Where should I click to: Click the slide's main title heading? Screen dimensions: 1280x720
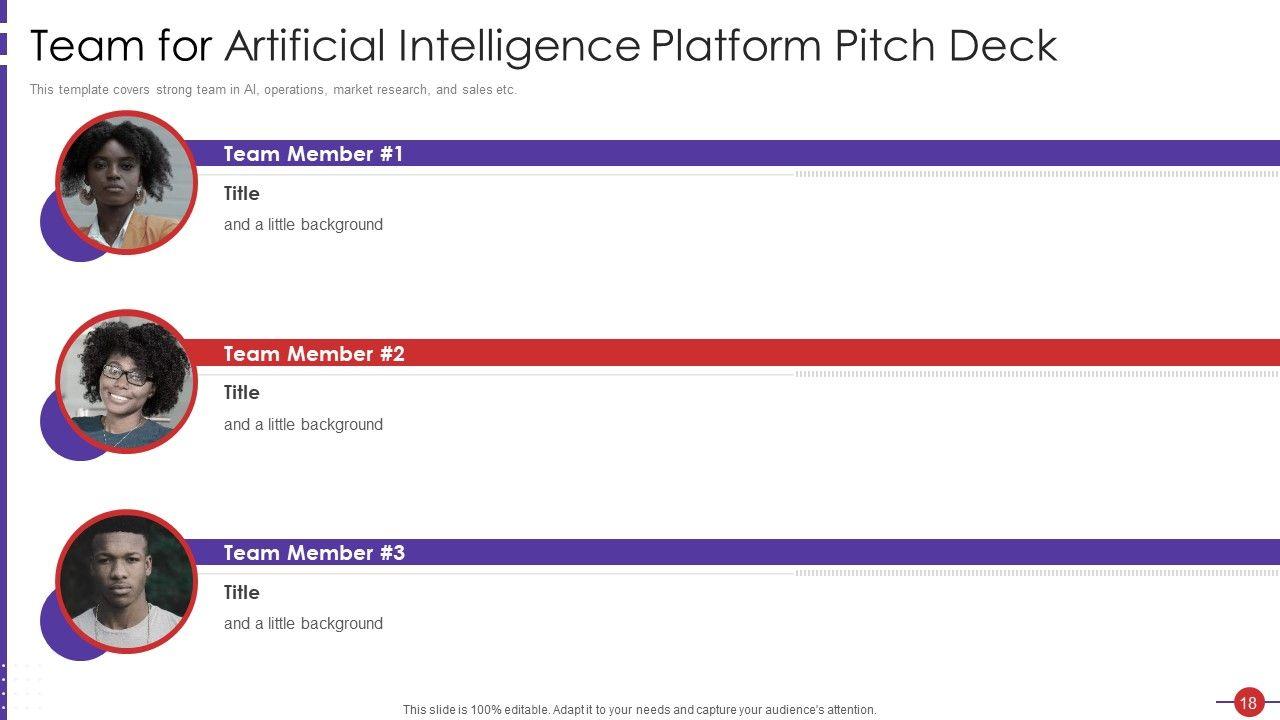point(543,46)
